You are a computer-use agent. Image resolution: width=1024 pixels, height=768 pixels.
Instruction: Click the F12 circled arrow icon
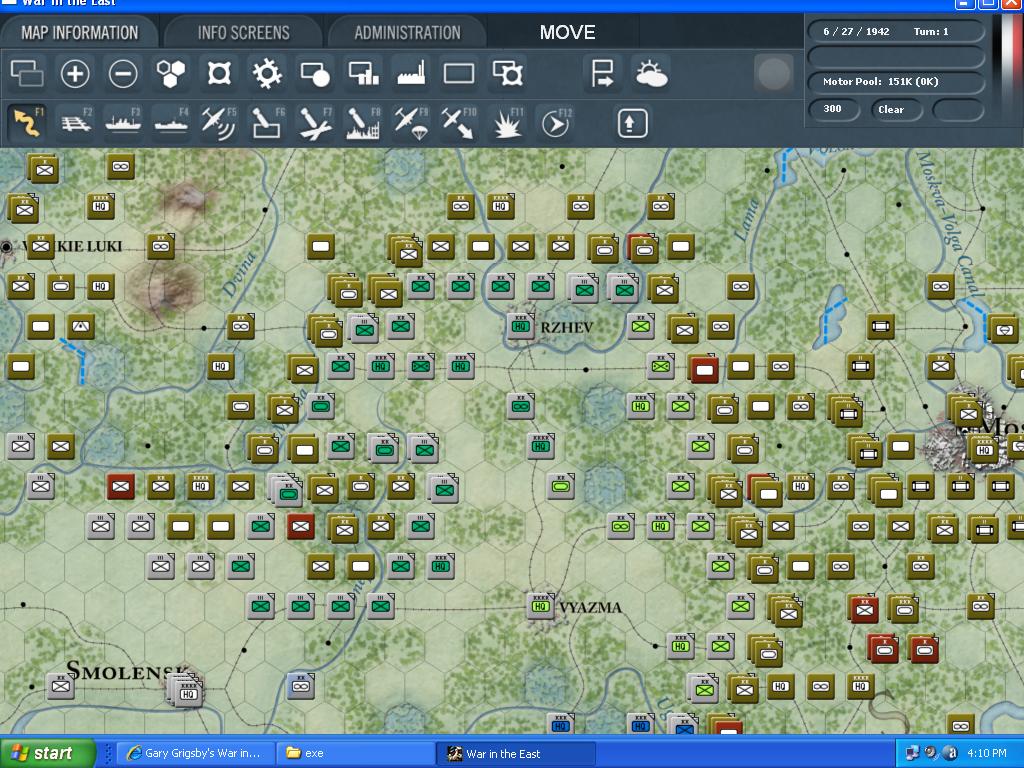point(555,123)
